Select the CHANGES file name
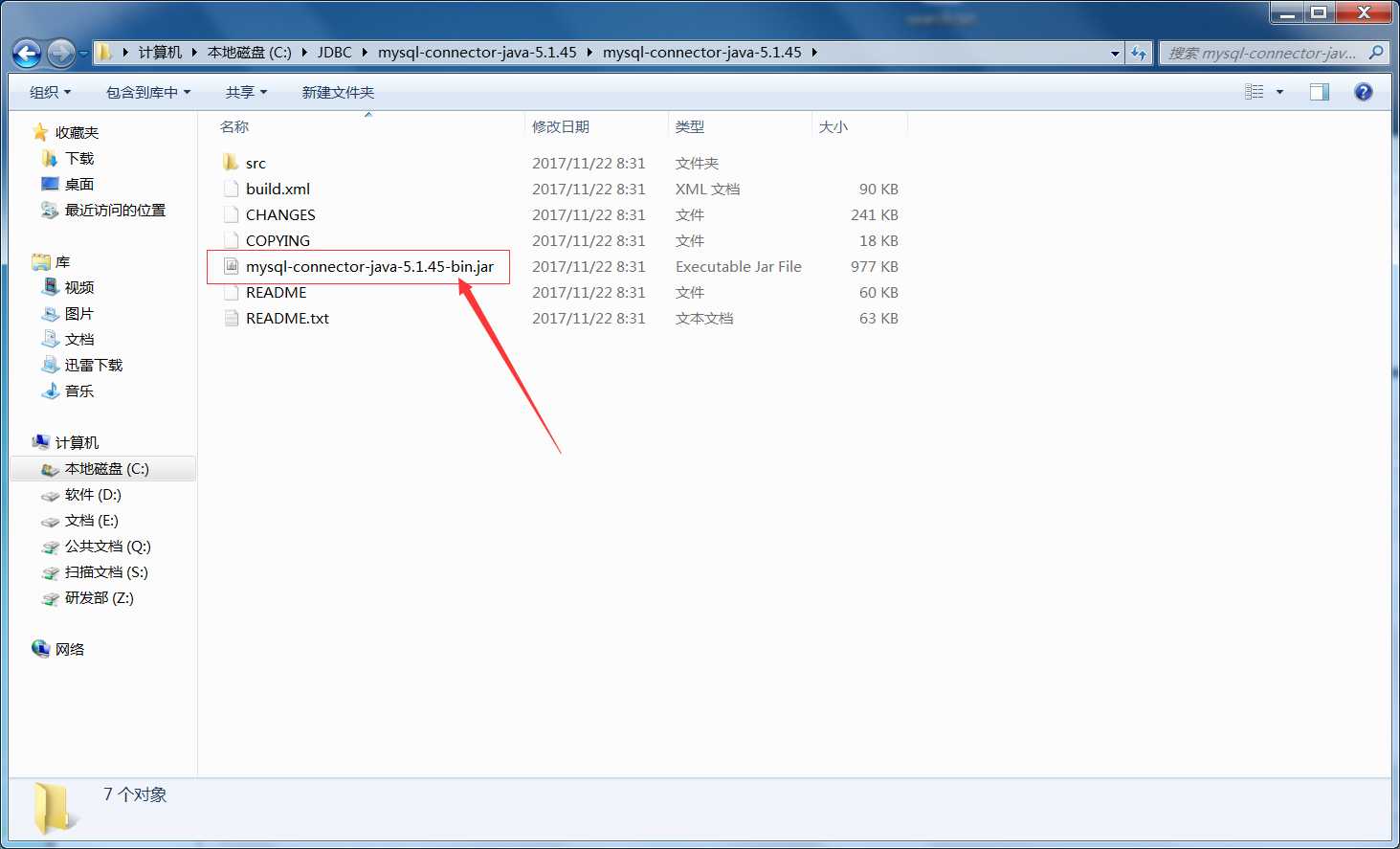The image size is (1400, 849). pos(280,214)
